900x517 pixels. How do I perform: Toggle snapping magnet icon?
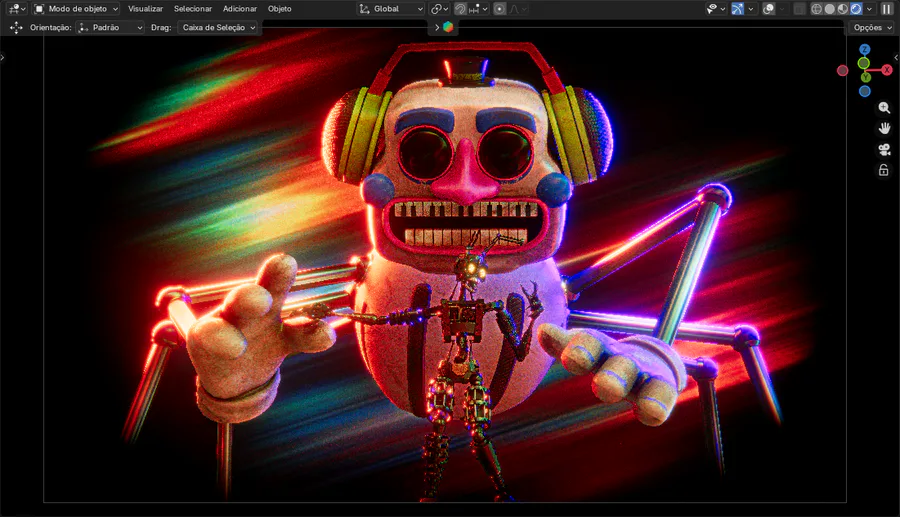tap(460, 9)
